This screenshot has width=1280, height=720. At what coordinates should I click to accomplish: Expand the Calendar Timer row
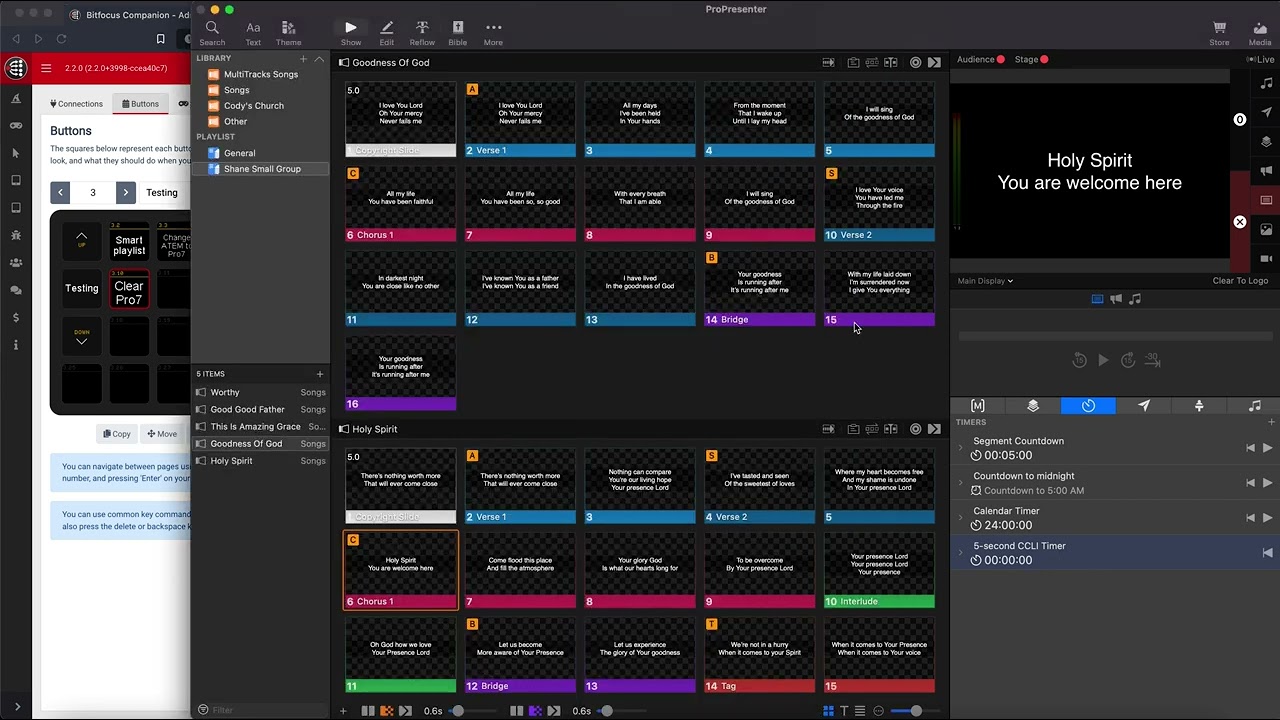click(961, 518)
